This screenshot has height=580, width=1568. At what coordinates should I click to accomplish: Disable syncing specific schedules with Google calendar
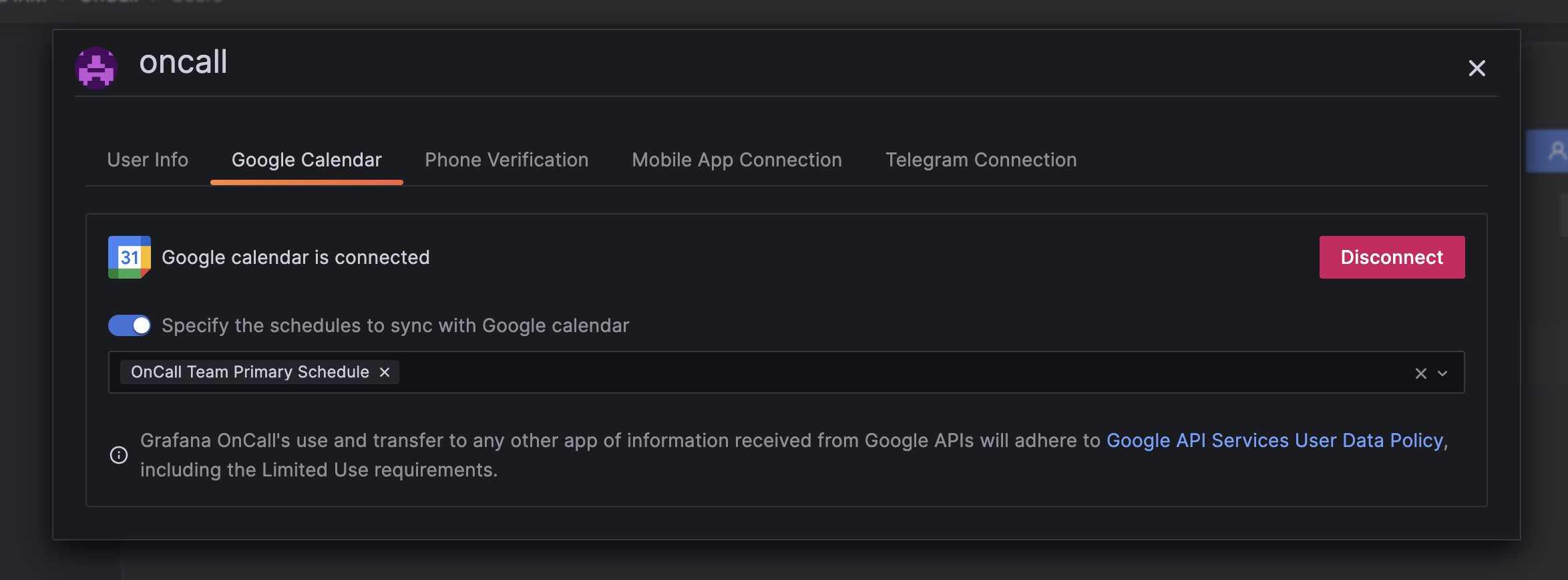click(x=130, y=325)
